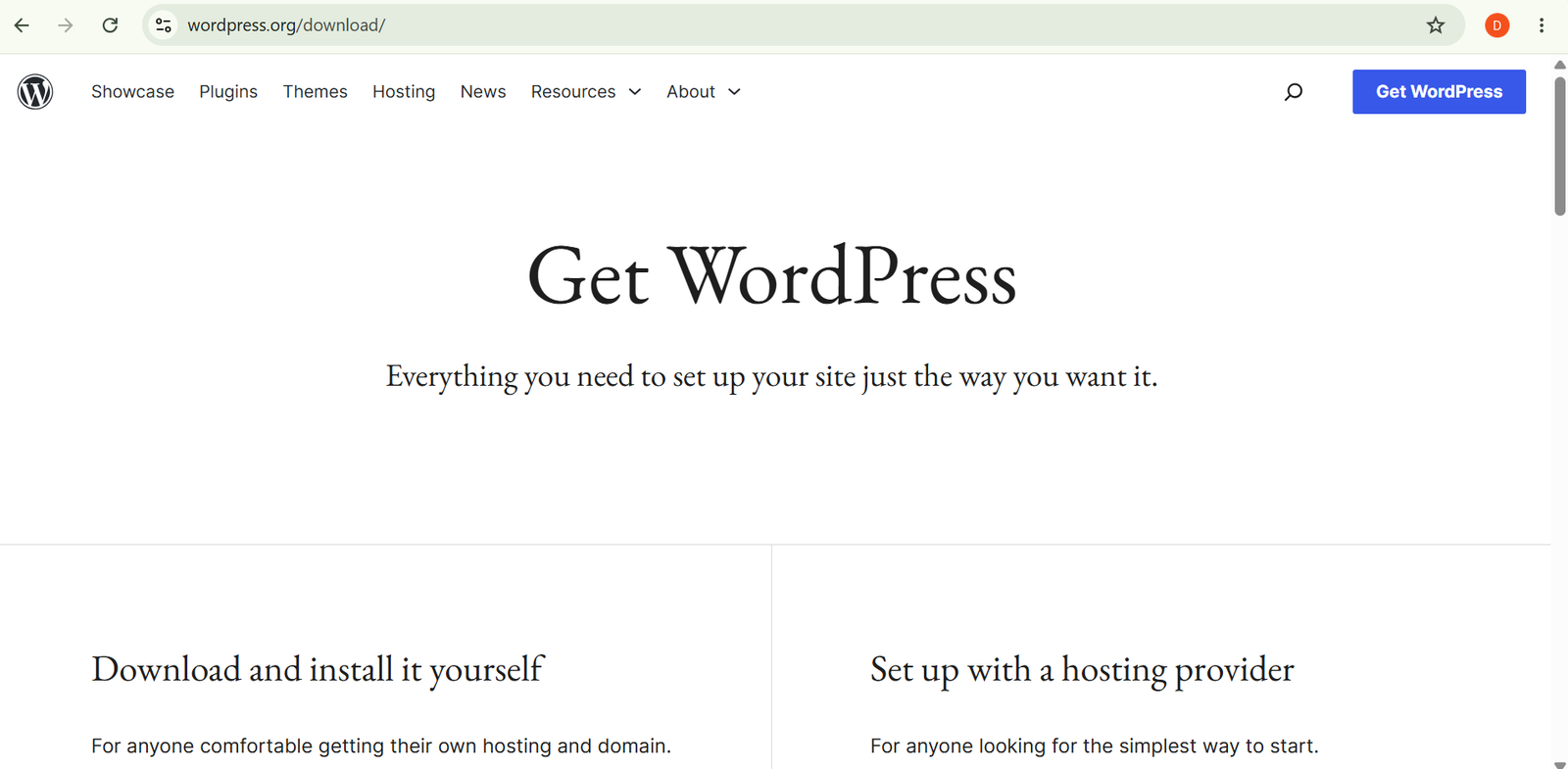Expand the About dropdown menu
The height and width of the screenshot is (769, 1568).
point(704,91)
